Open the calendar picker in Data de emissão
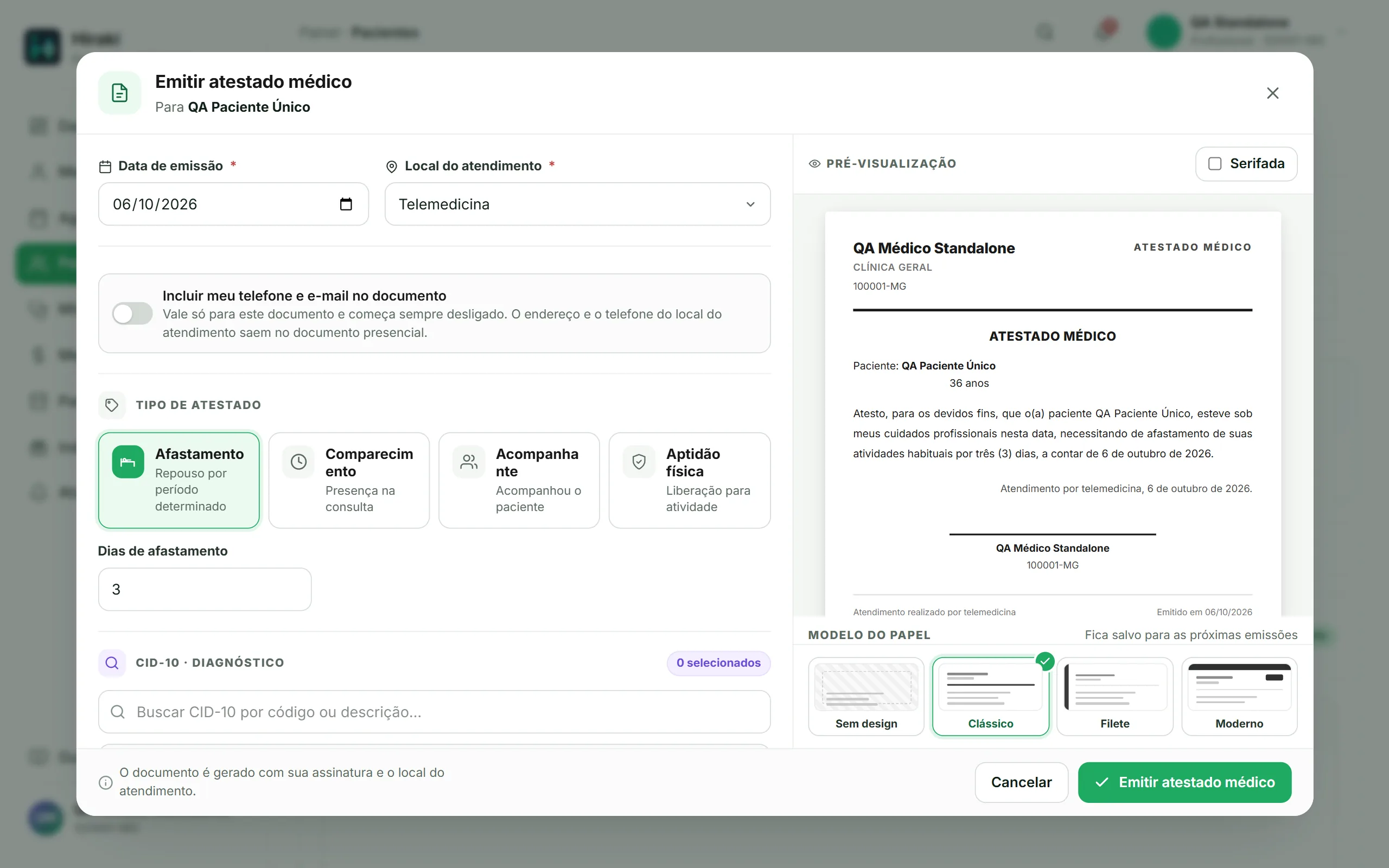Viewport: 1389px width, 868px height. (x=346, y=205)
